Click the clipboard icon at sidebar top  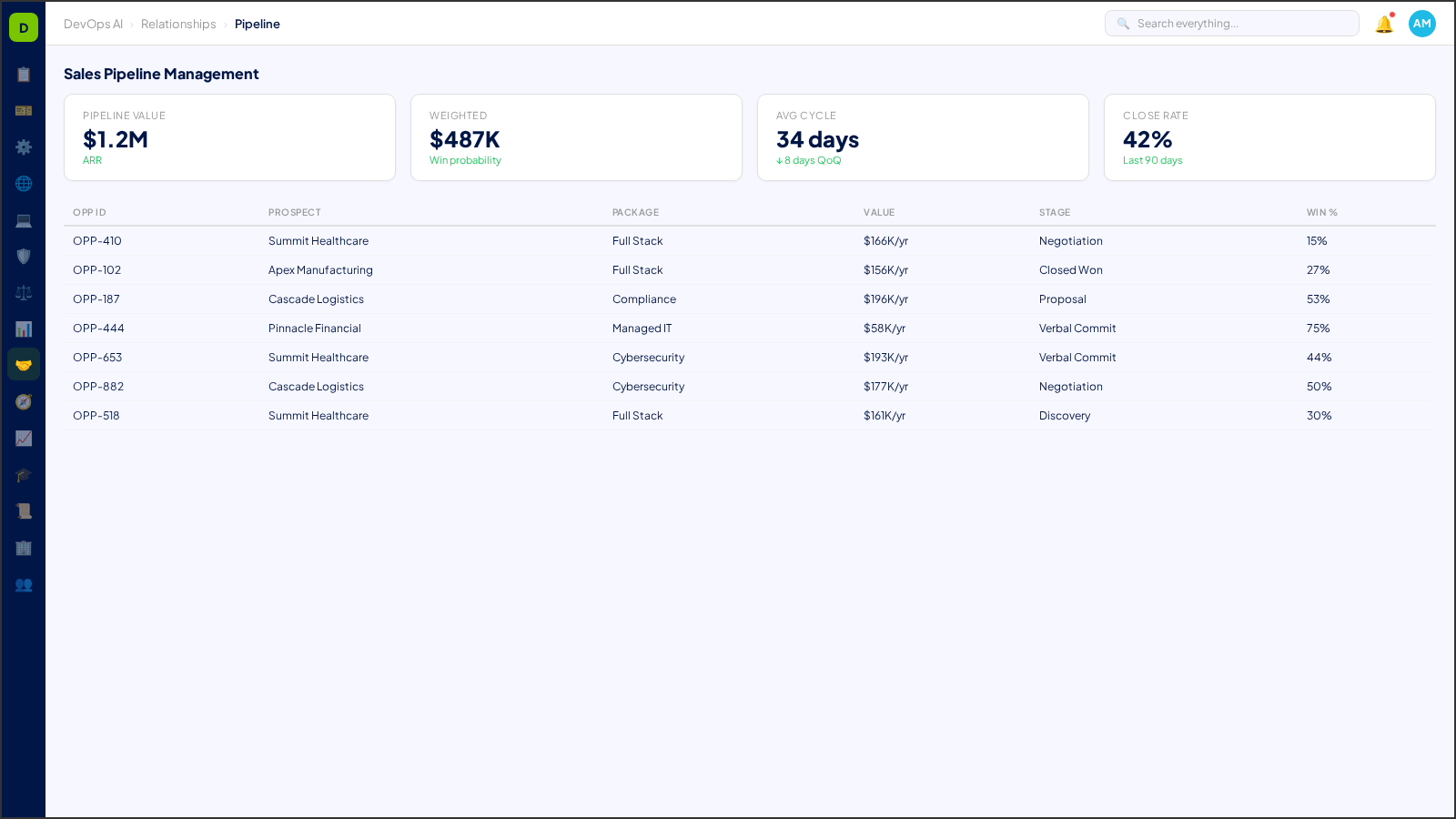coord(24,75)
